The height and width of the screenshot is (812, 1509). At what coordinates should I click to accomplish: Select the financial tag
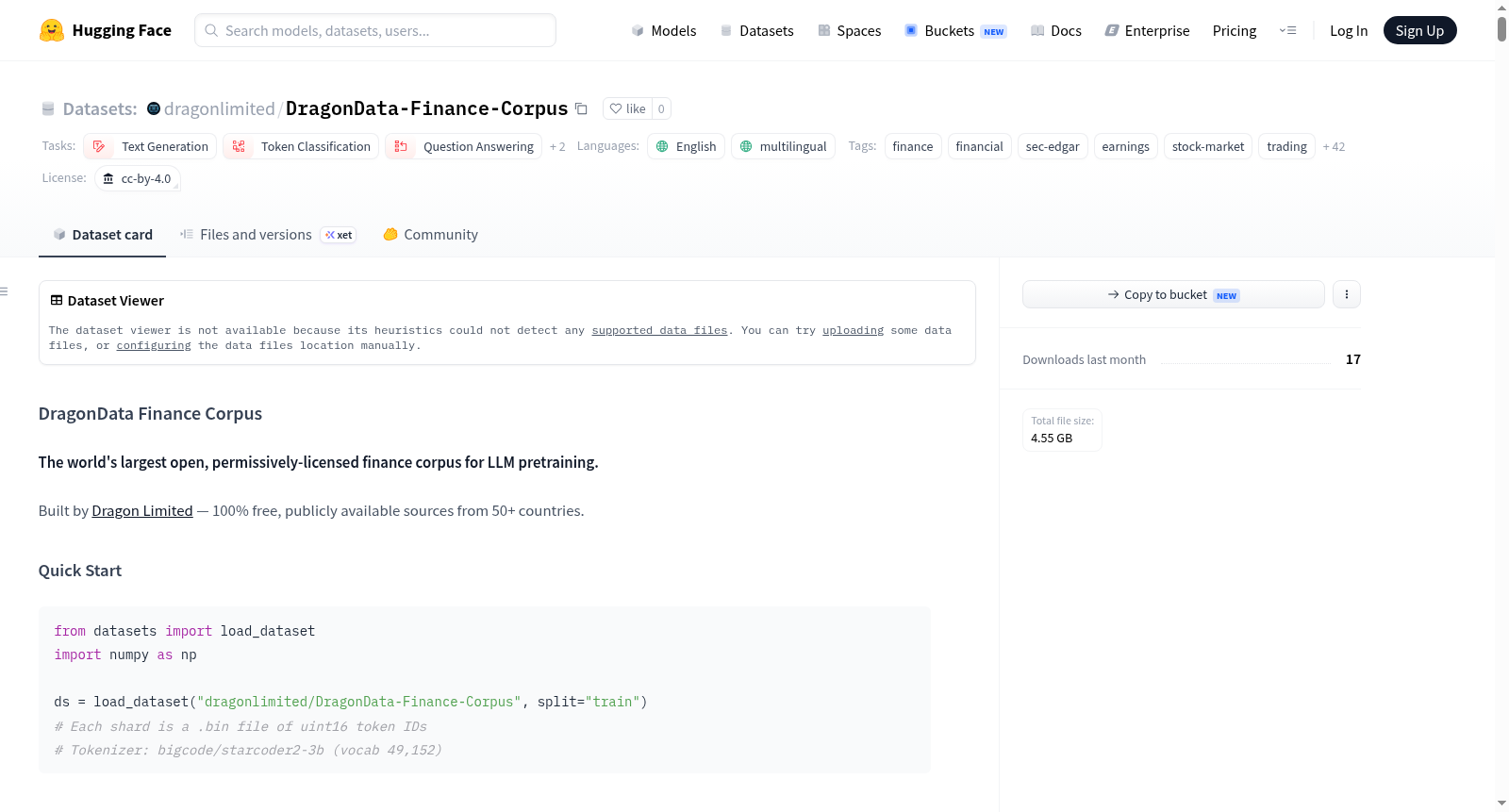[x=979, y=146]
